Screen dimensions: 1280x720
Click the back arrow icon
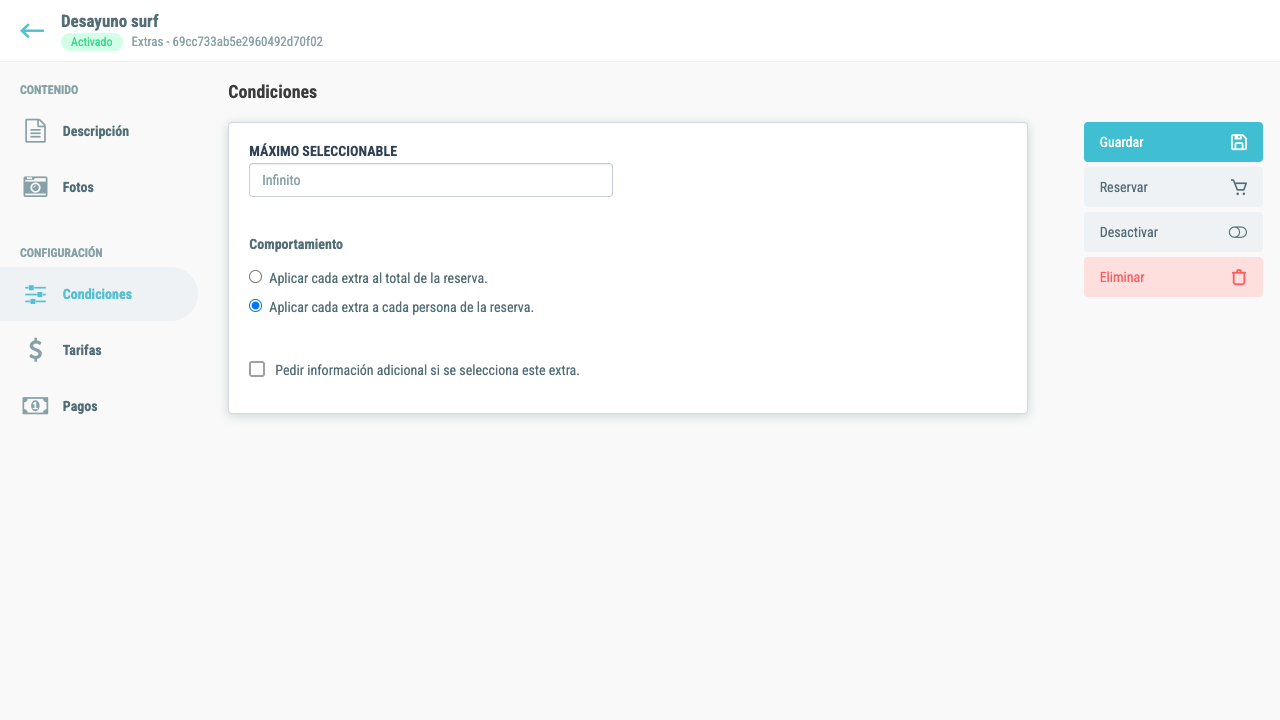click(x=32, y=31)
